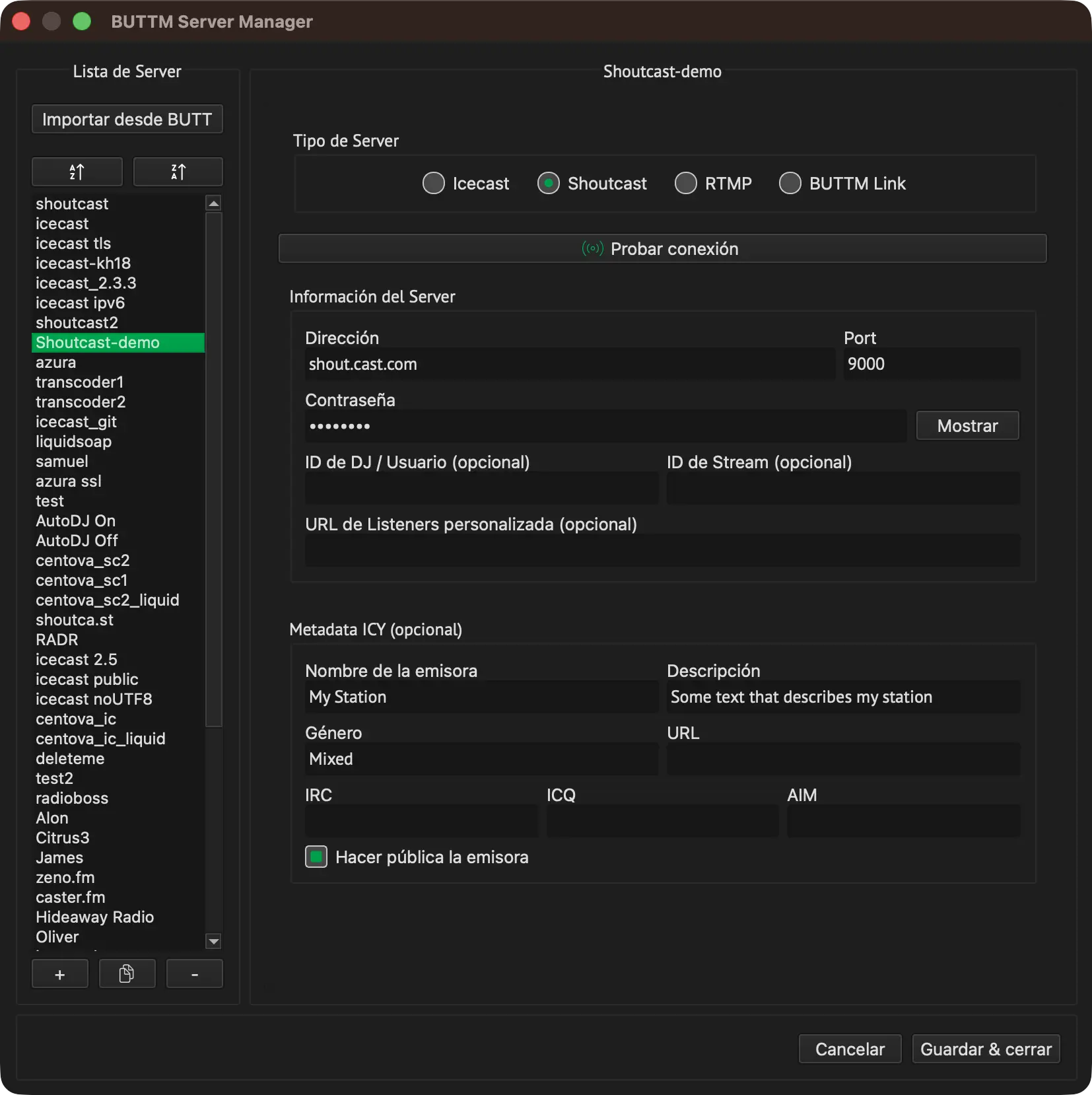Remove selected server with minus button

[x=194, y=973]
